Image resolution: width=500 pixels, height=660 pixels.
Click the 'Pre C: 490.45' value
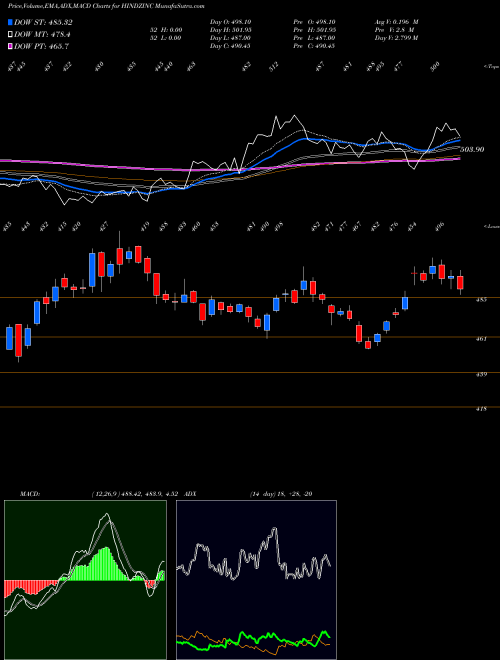coord(314,46)
